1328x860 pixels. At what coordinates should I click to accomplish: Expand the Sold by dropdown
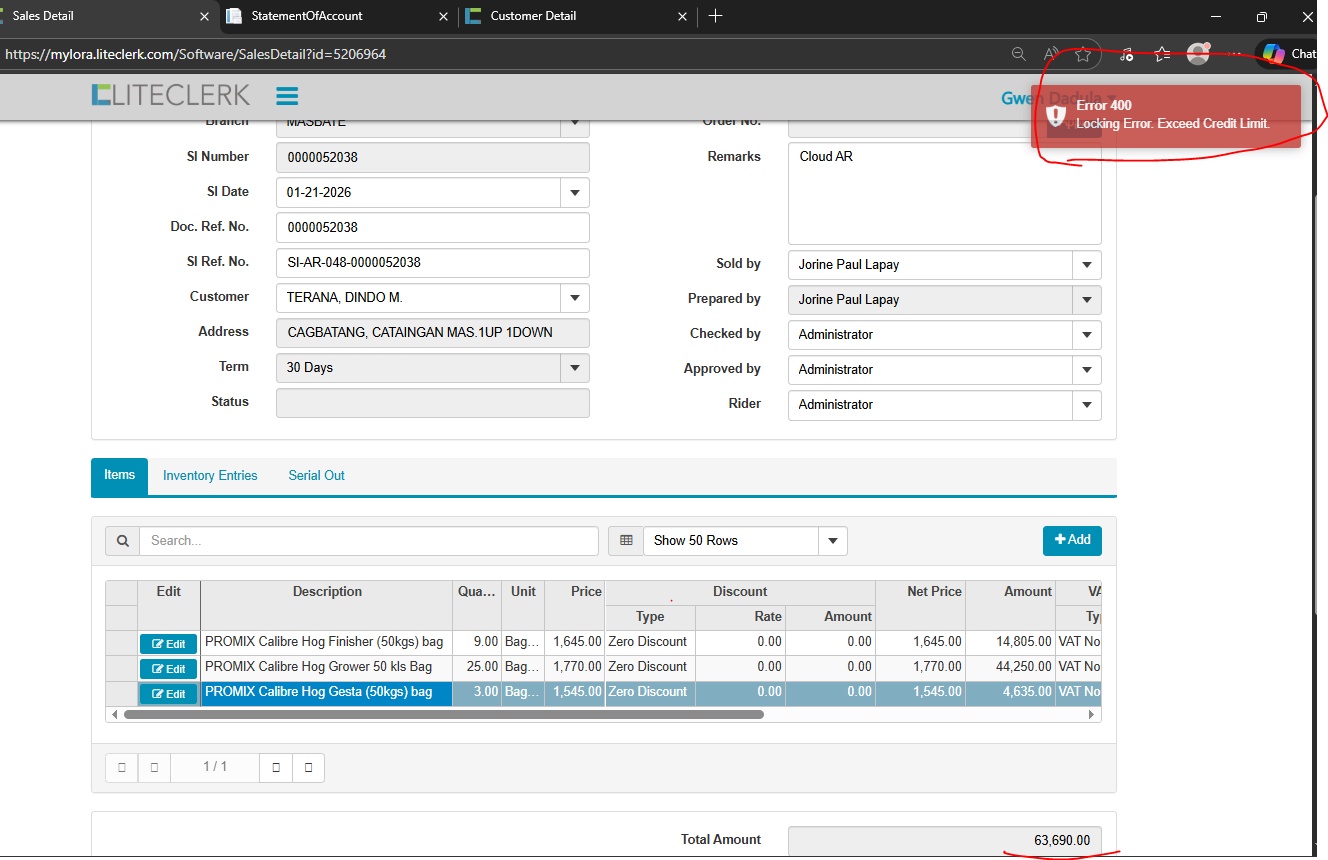pos(1086,265)
